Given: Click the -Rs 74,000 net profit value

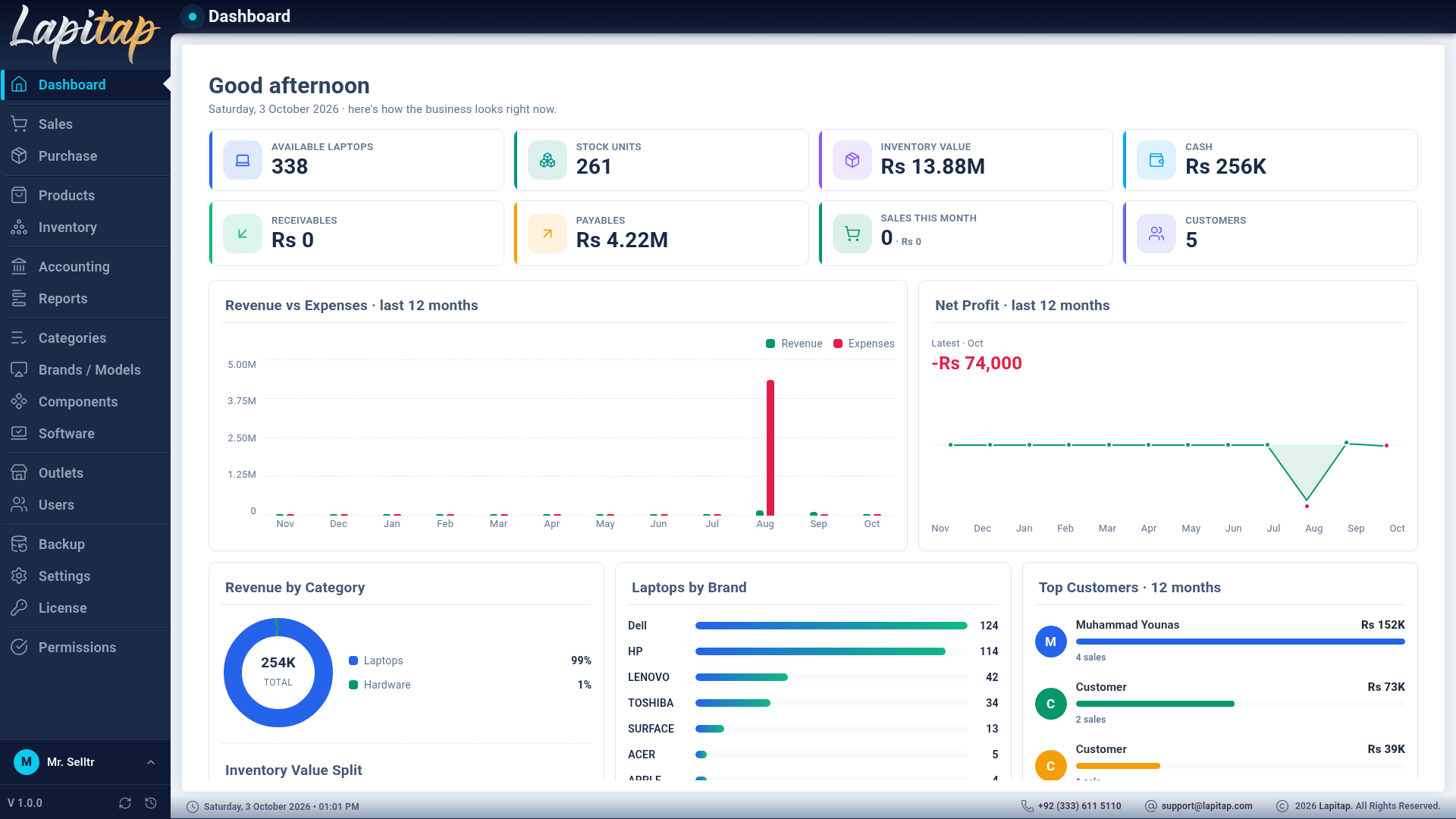Looking at the screenshot, I should click(977, 363).
